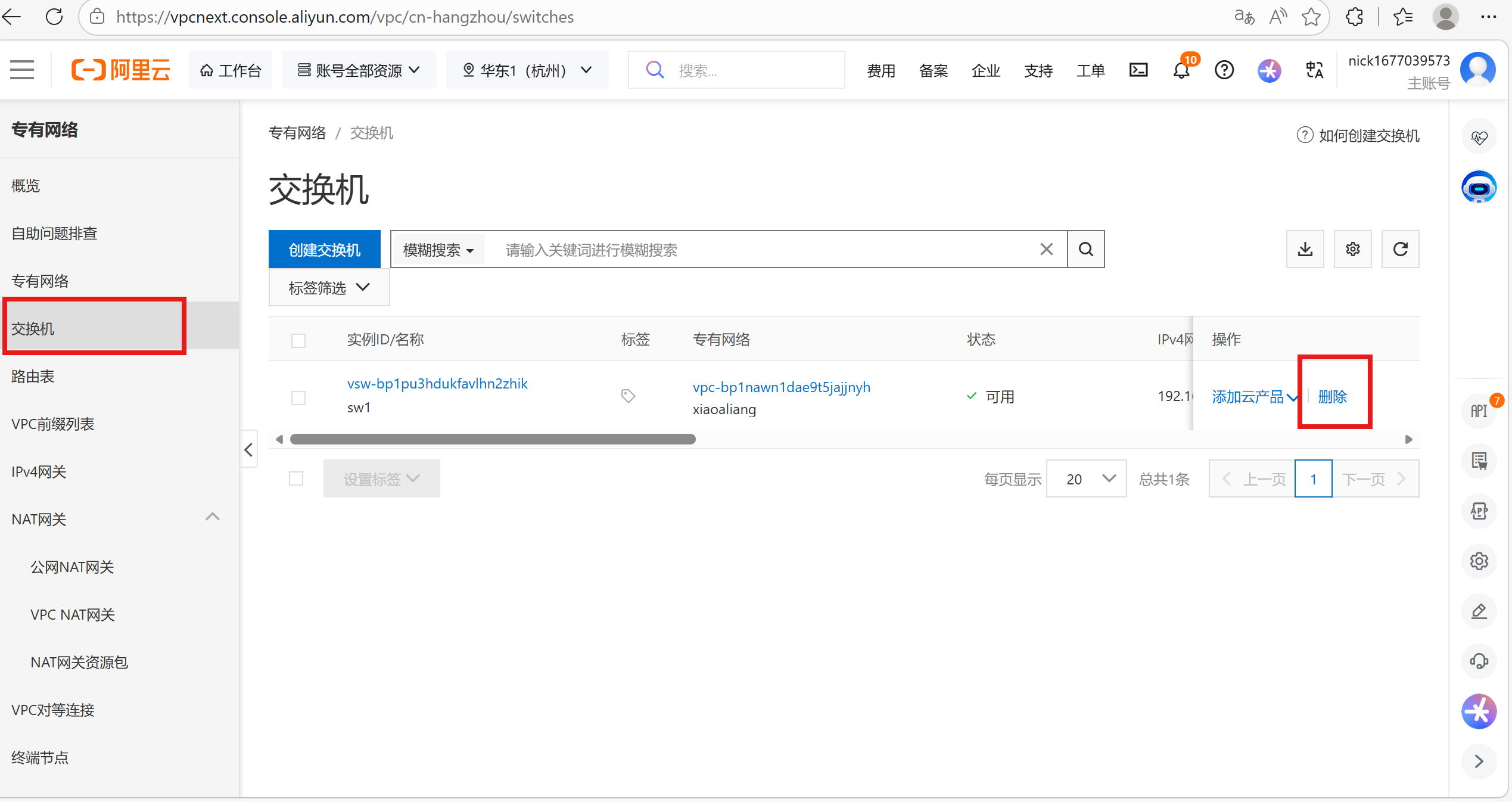The image size is (1512, 802).
Task: Open column settings gear icon
Action: point(1352,249)
